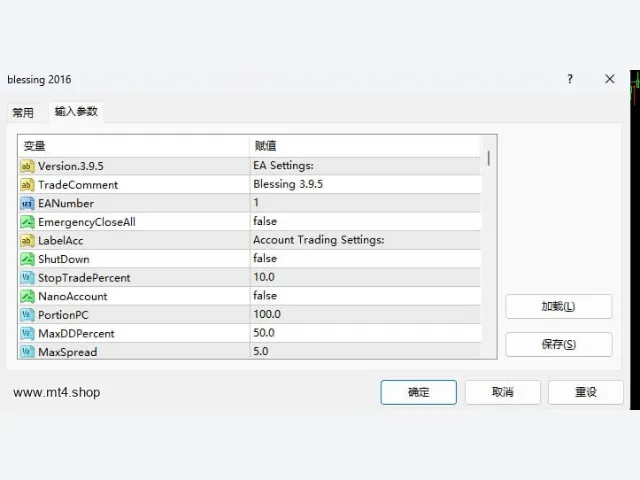Select the EA Settings: value cell
Screen dimensions: 640x480
[365, 166]
